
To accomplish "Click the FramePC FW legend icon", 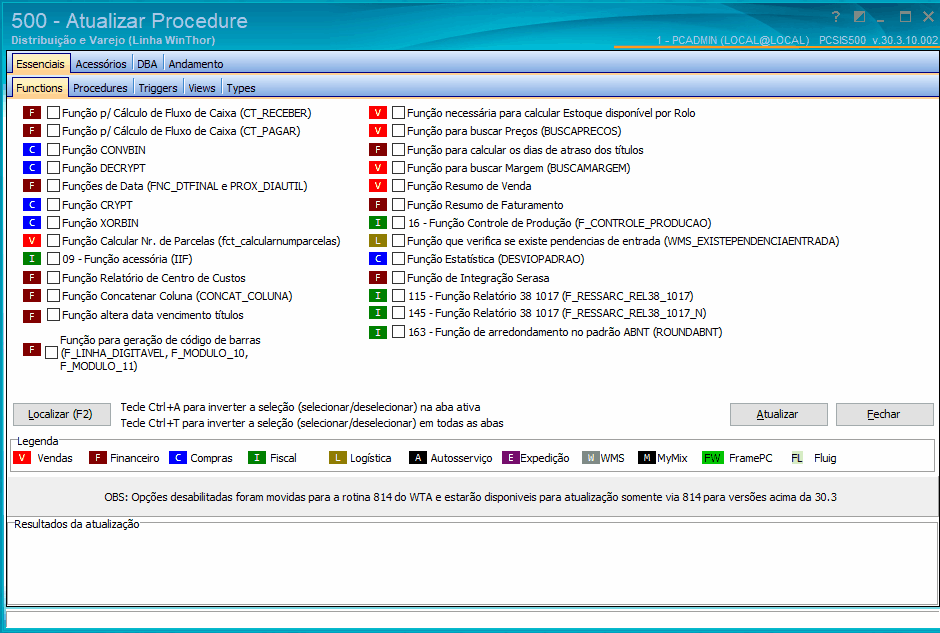I will pos(712,458).
